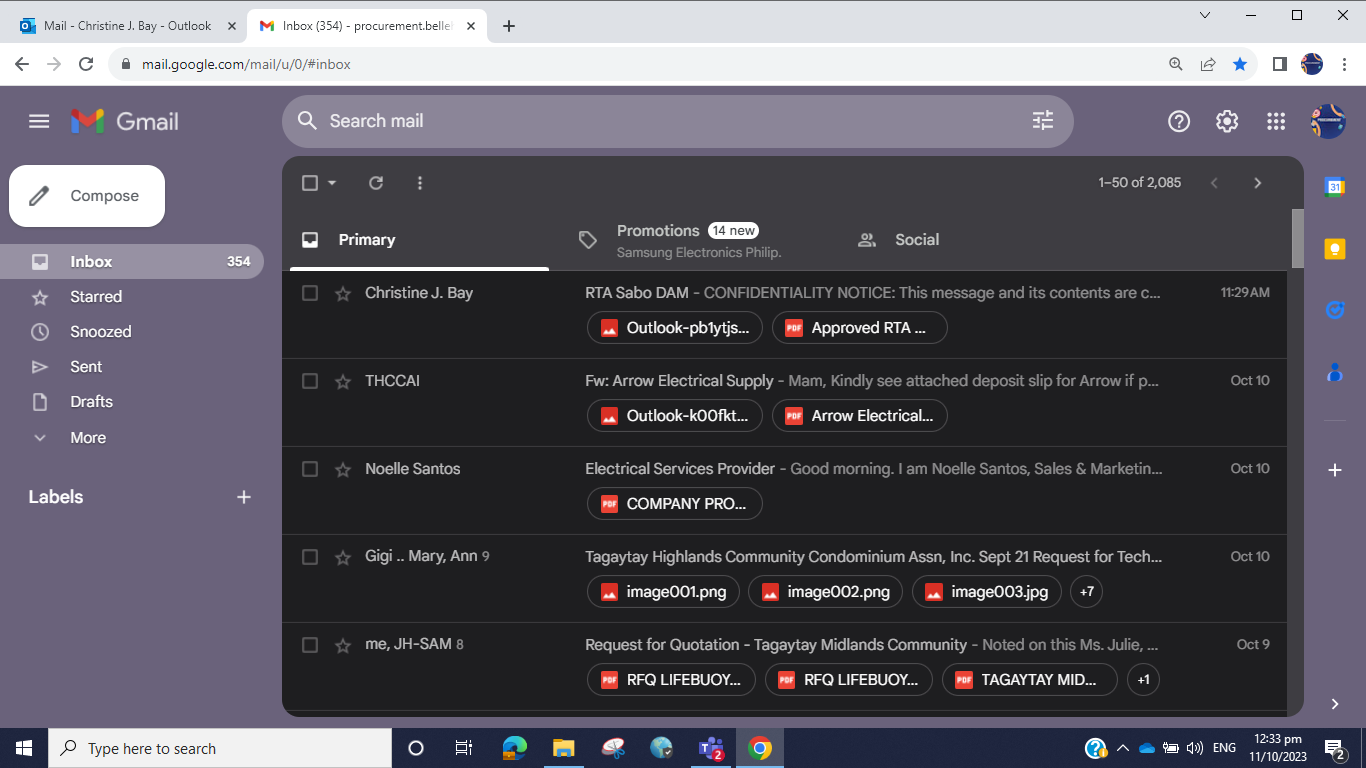Tick the select all messages checkbox
This screenshot has width=1366, height=768.
pos(310,183)
